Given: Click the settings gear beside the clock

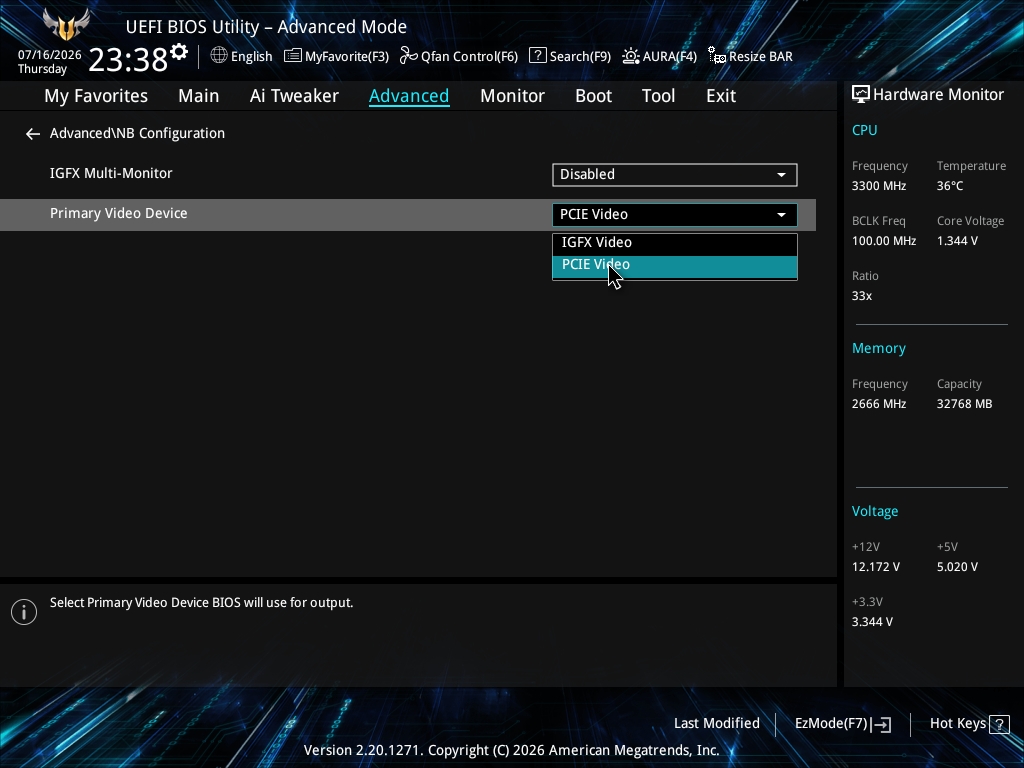Looking at the screenshot, I should tap(179, 52).
